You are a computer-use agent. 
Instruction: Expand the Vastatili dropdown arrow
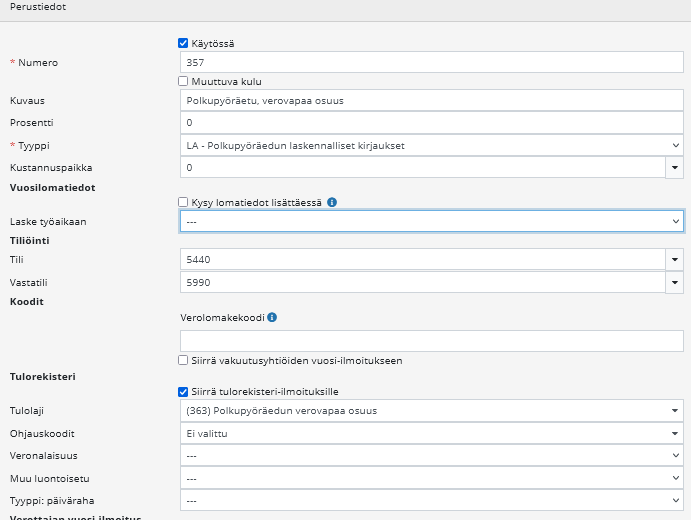[675, 283]
